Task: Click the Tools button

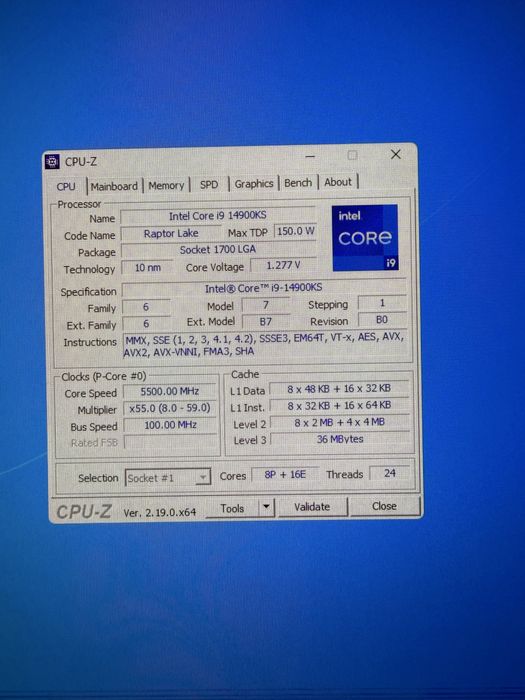Action: [232, 508]
